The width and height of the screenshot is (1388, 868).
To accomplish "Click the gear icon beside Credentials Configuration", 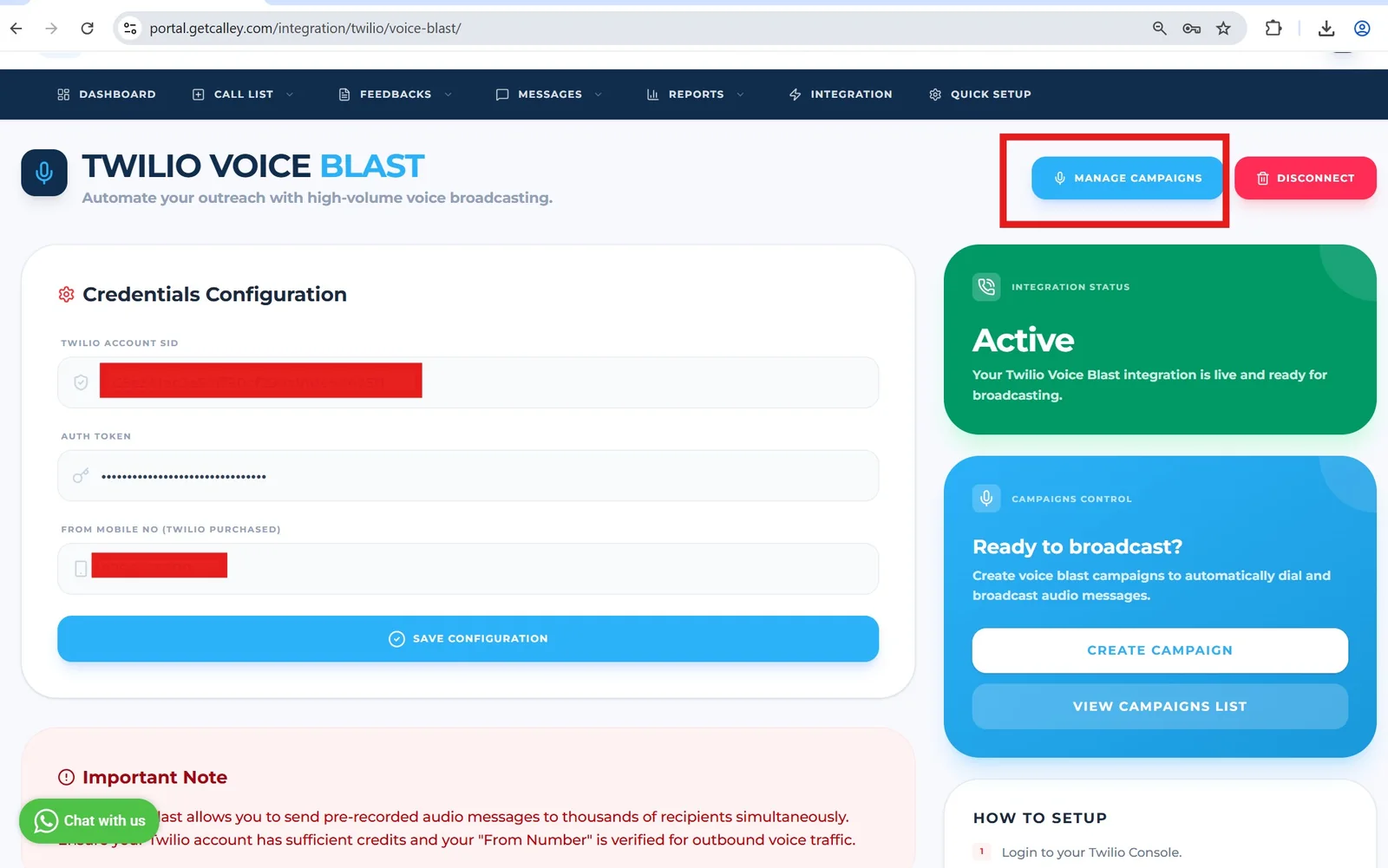I will pos(66,295).
